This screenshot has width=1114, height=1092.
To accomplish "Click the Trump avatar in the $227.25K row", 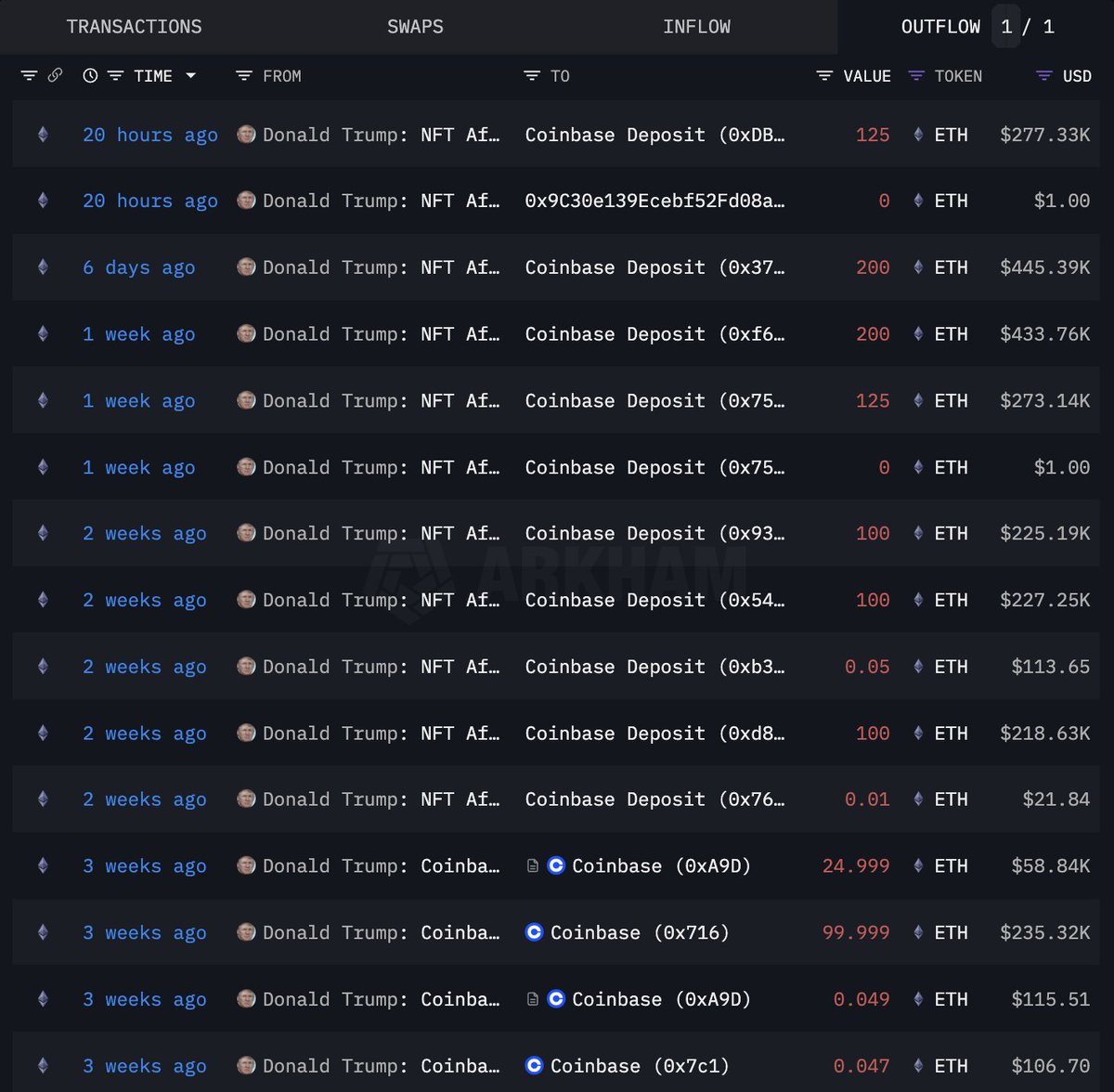I will pos(246,600).
